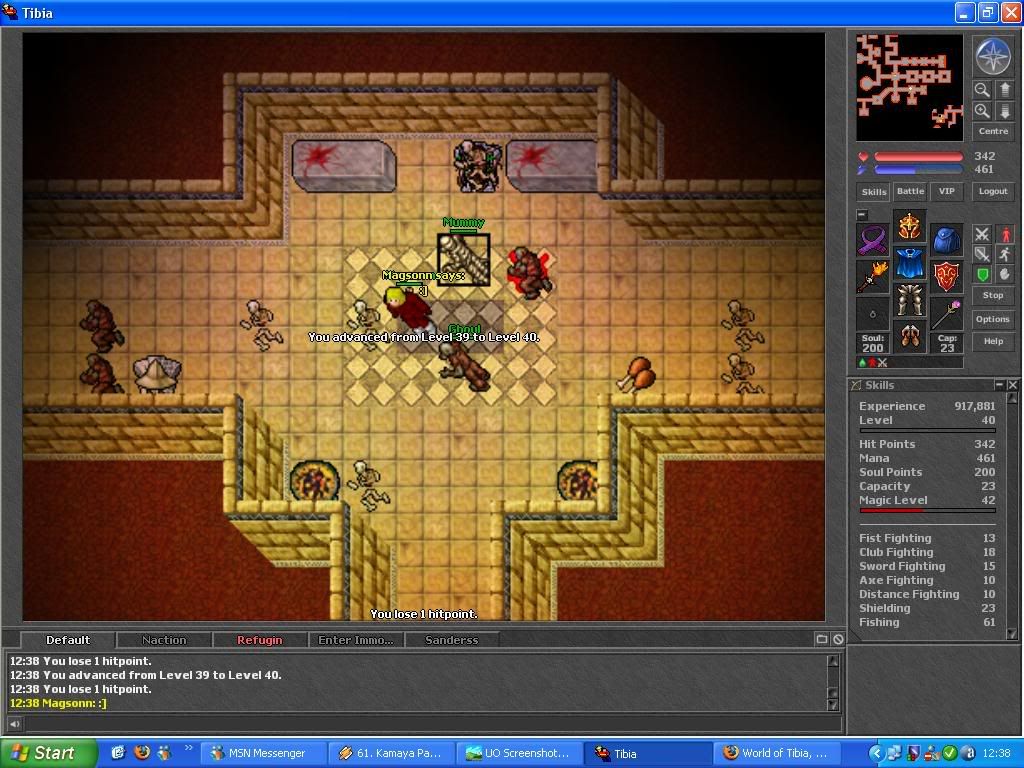Image resolution: width=1024 pixels, height=768 pixels.
Task: Click the status condition icons bar
Action: (910, 362)
